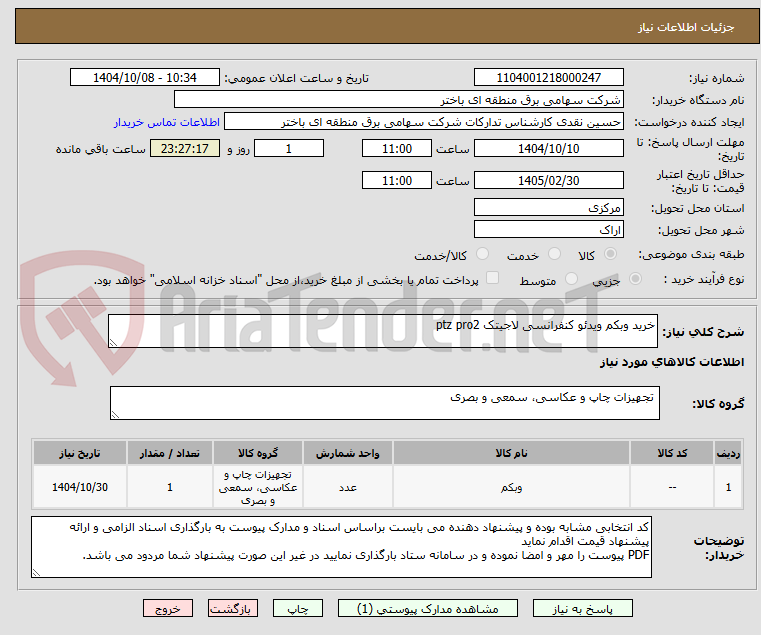Click the عدد unit cell
Image resolution: width=761 pixels, height=635 pixels.
(x=348, y=487)
